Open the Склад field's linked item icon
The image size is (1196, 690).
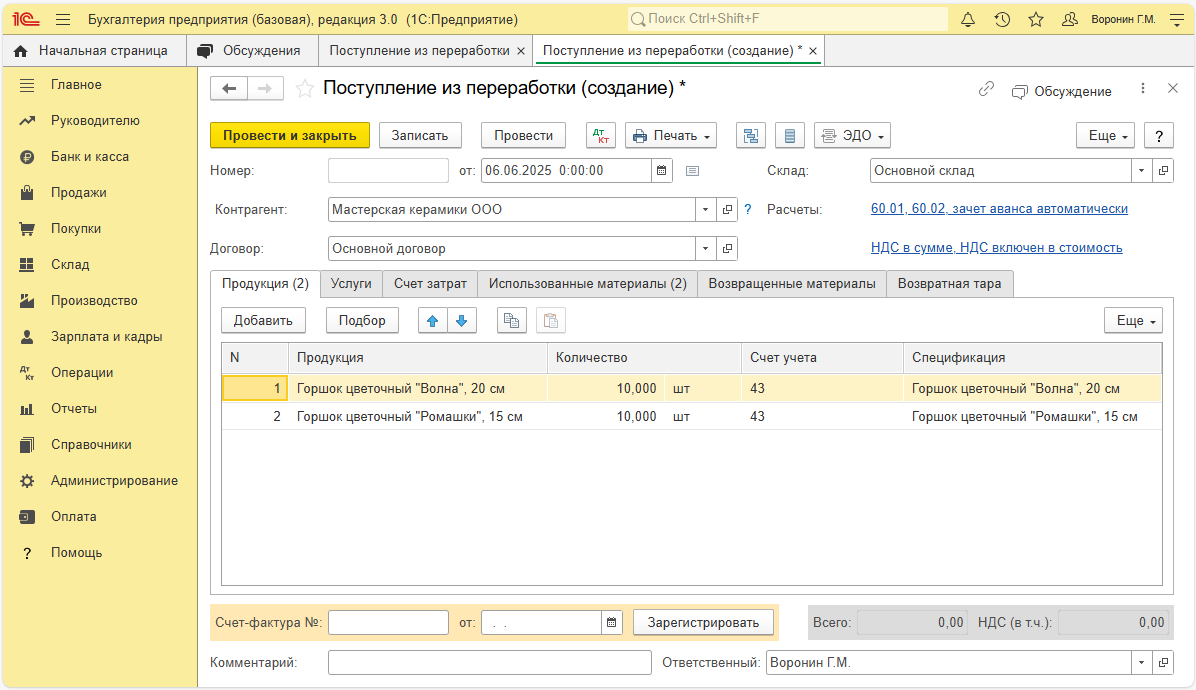point(1163,171)
